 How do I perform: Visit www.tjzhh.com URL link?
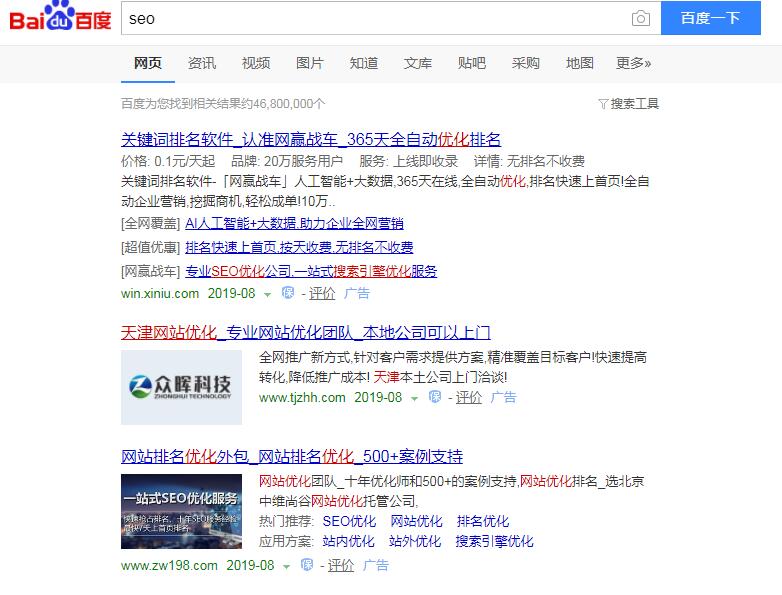[302, 397]
